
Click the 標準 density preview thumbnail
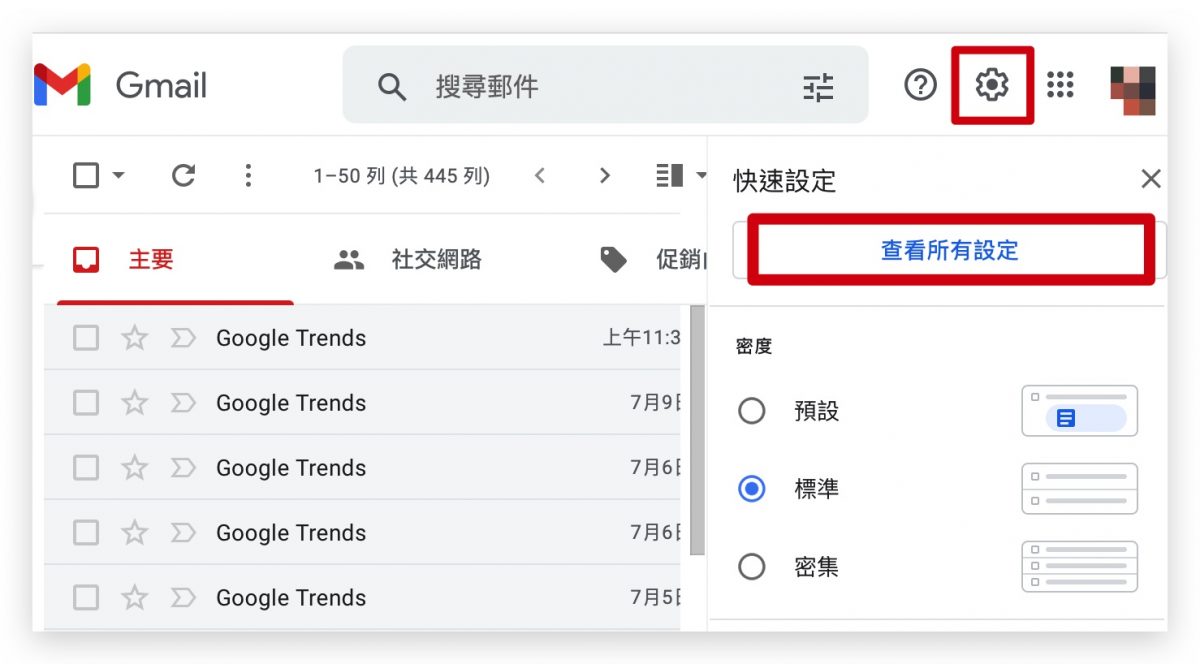[x=1080, y=489]
